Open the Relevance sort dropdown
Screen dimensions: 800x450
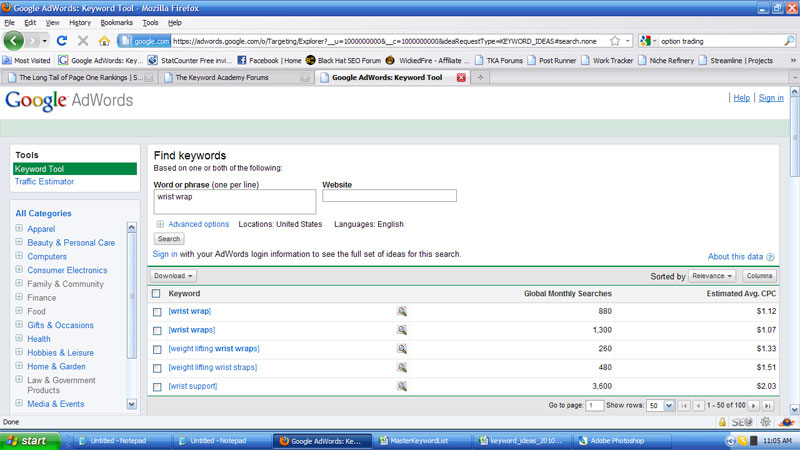pos(713,276)
